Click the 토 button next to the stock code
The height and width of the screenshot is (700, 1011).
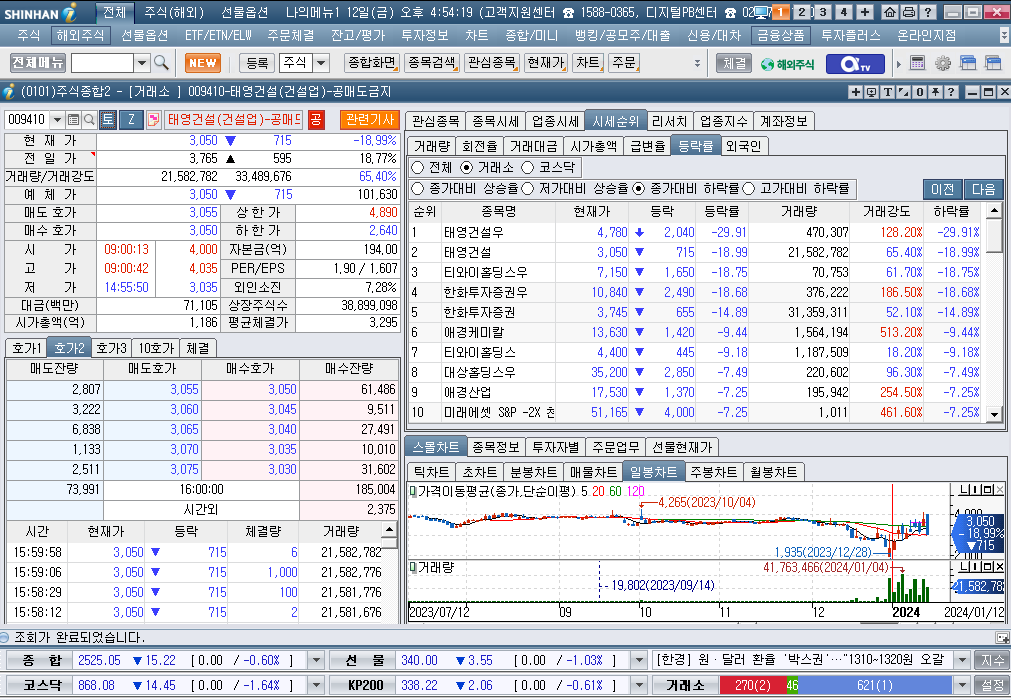click(108, 119)
